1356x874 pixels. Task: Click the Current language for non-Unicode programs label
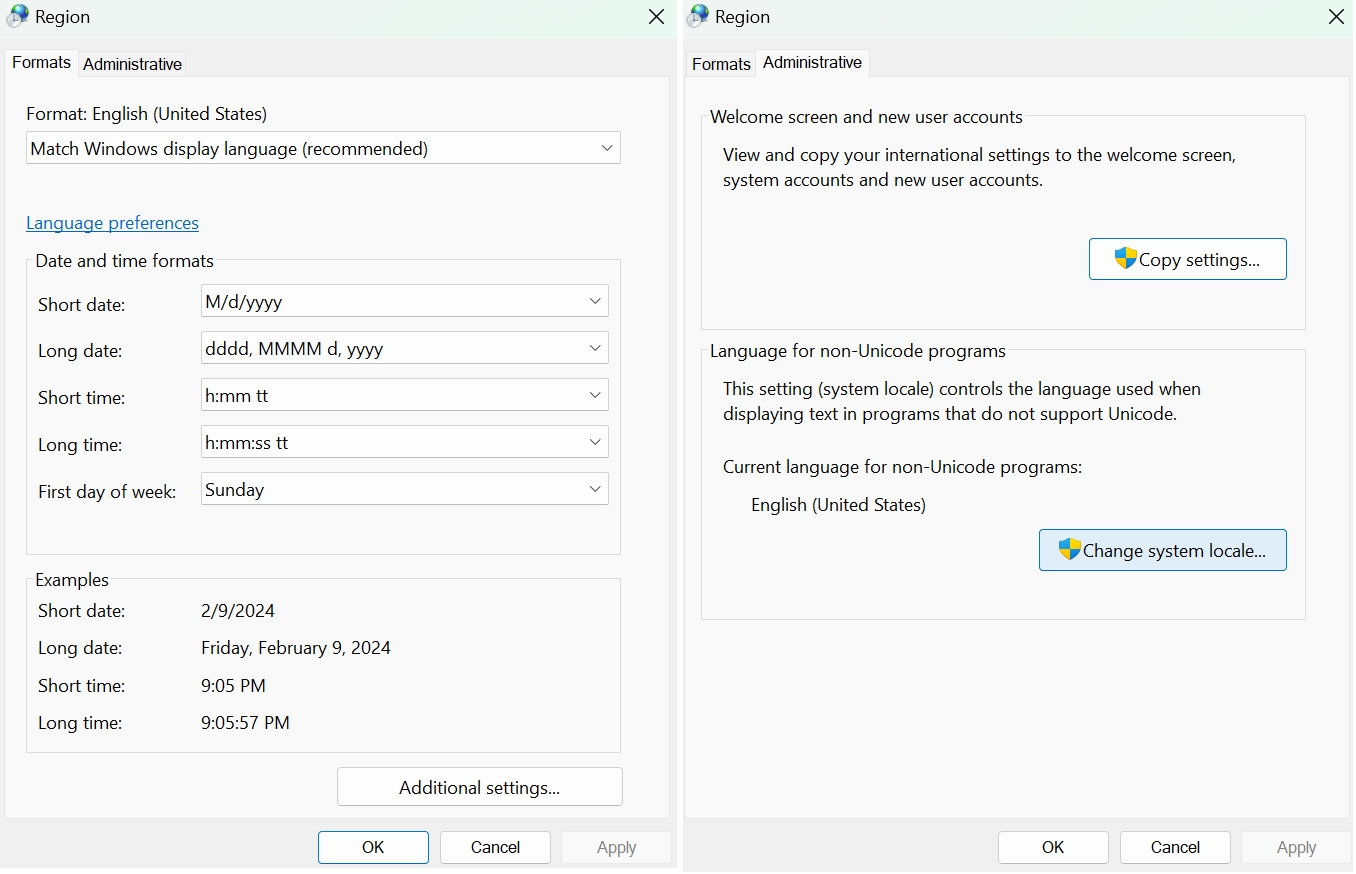(902, 467)
